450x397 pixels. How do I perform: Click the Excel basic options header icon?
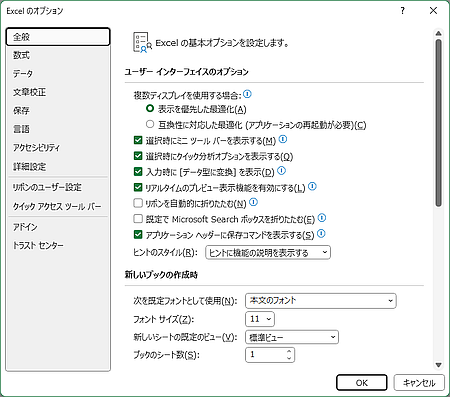(142, 43)
